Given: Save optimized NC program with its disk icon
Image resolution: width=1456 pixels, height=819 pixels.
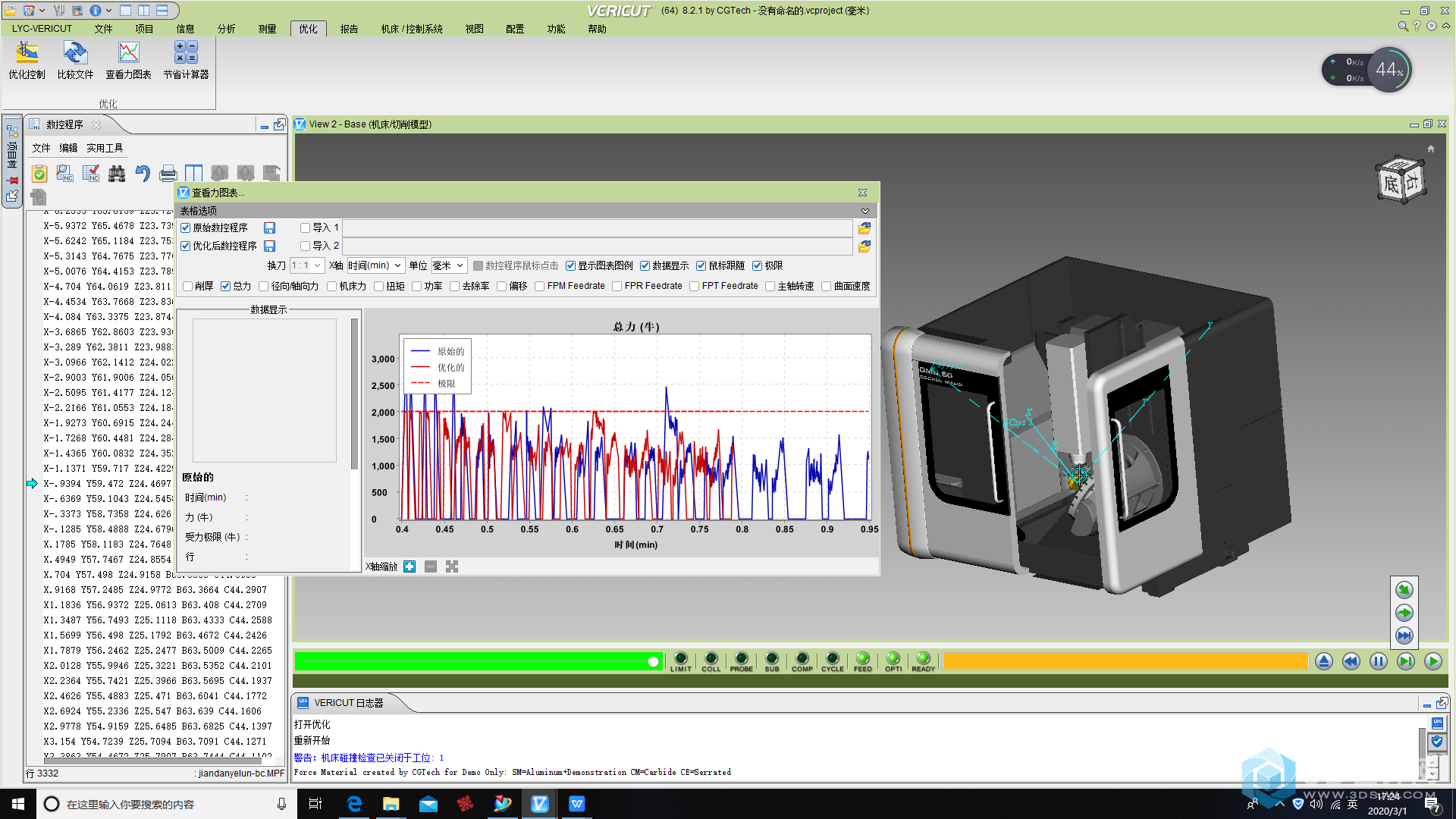Looking at the screenshot, I should pyautogui.click(x=269, y=246).
